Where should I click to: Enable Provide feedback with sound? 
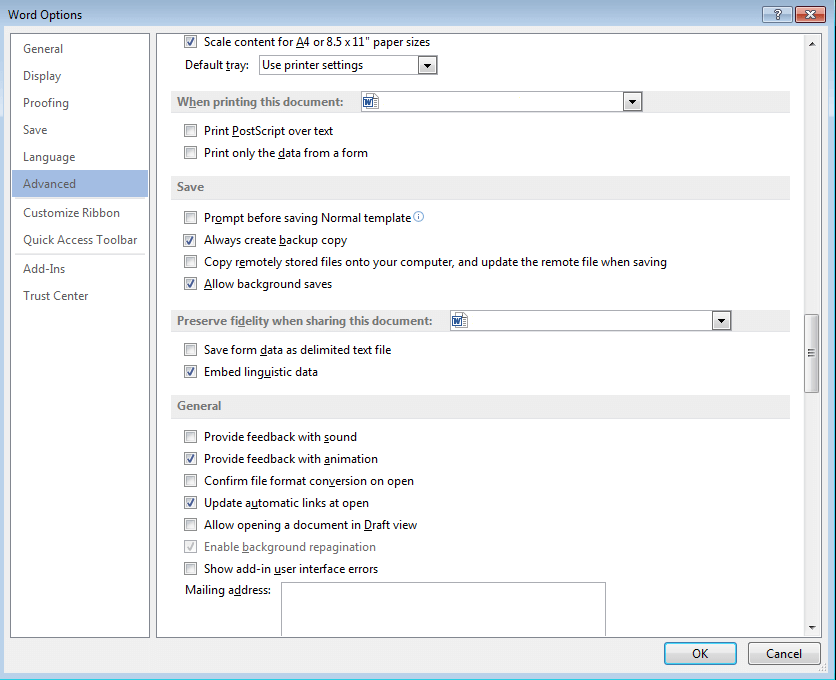click(x=190, y=436)
